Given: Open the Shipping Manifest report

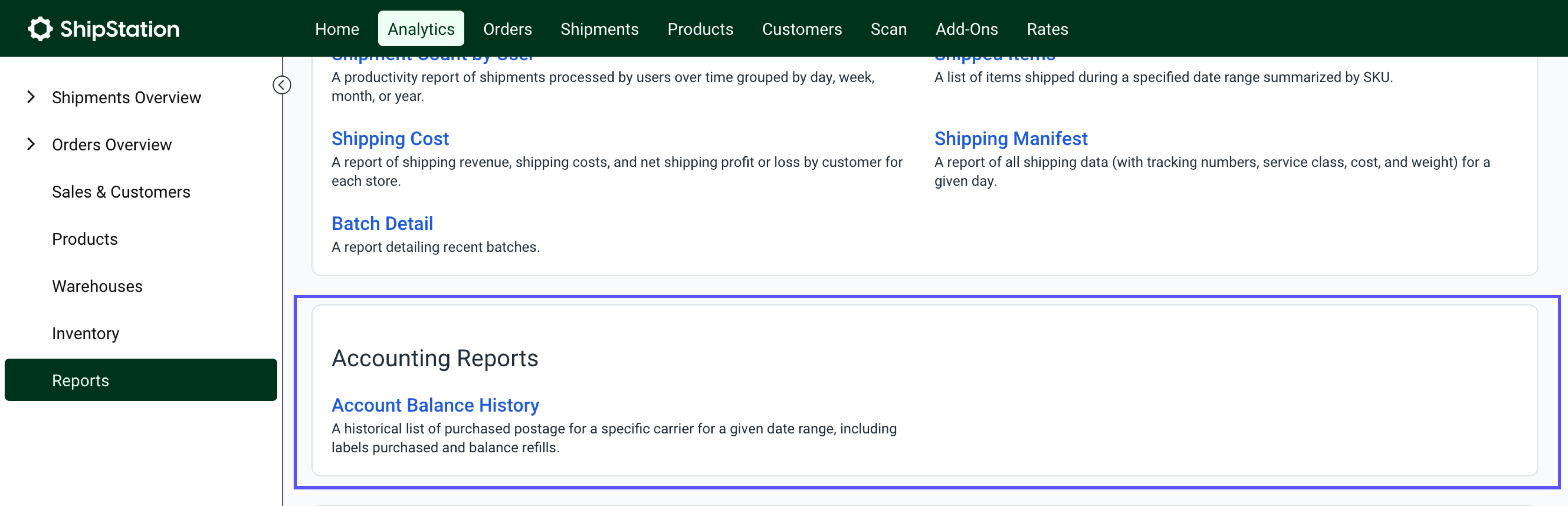Looking at the screenshot, I should 1010,139.
